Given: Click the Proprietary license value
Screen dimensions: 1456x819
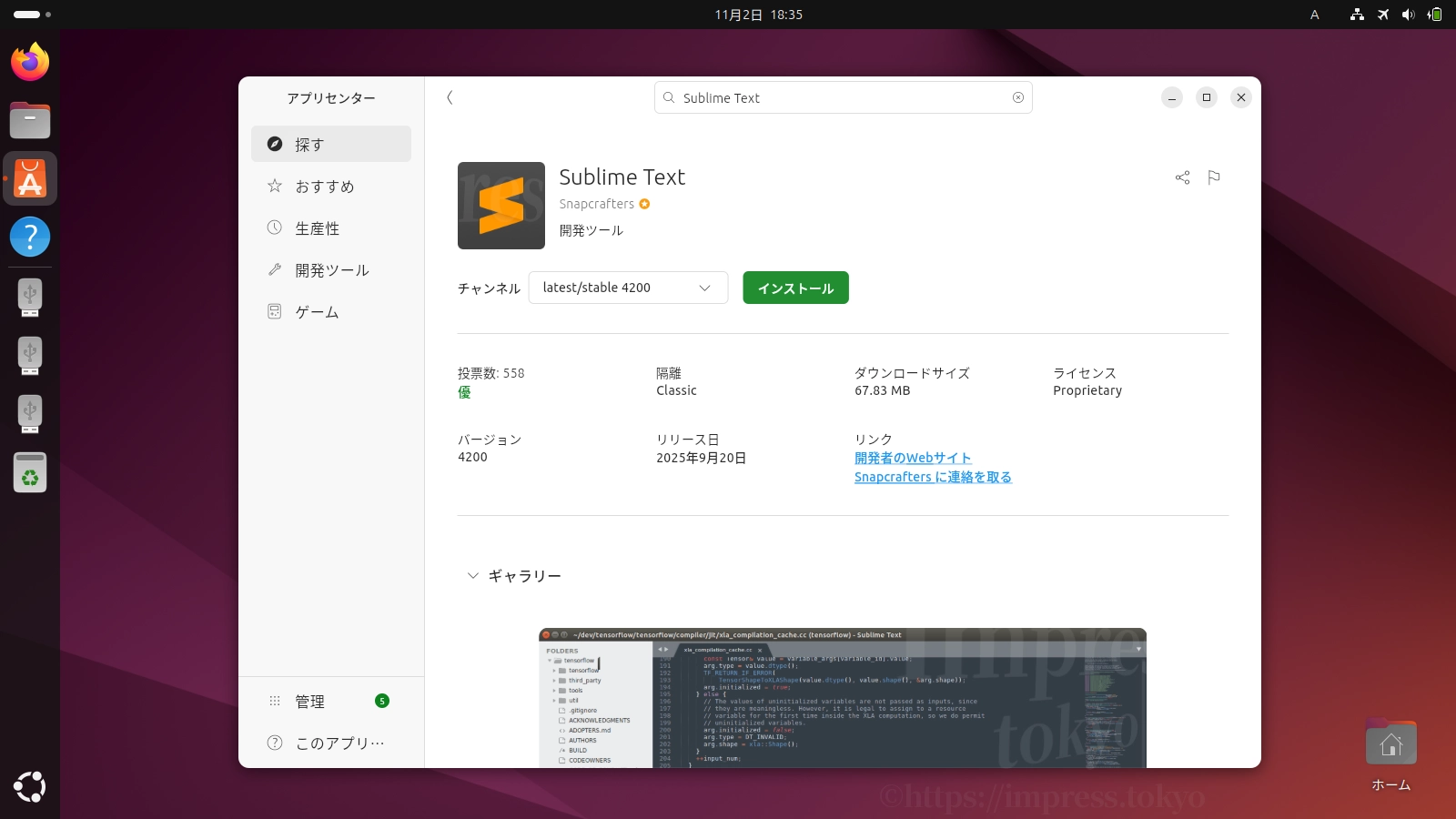Looking at the screenshot, I should [1087, 390].
